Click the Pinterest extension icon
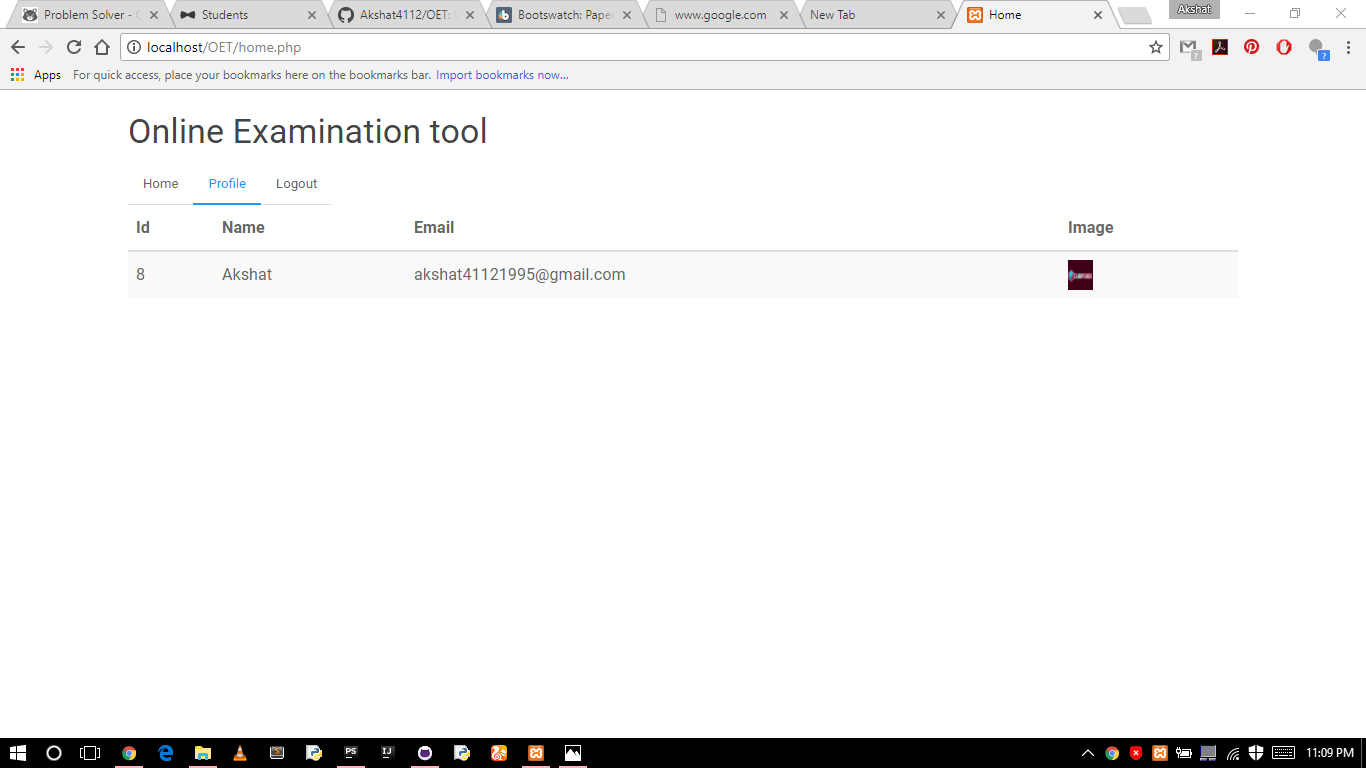 point(1252,47)
